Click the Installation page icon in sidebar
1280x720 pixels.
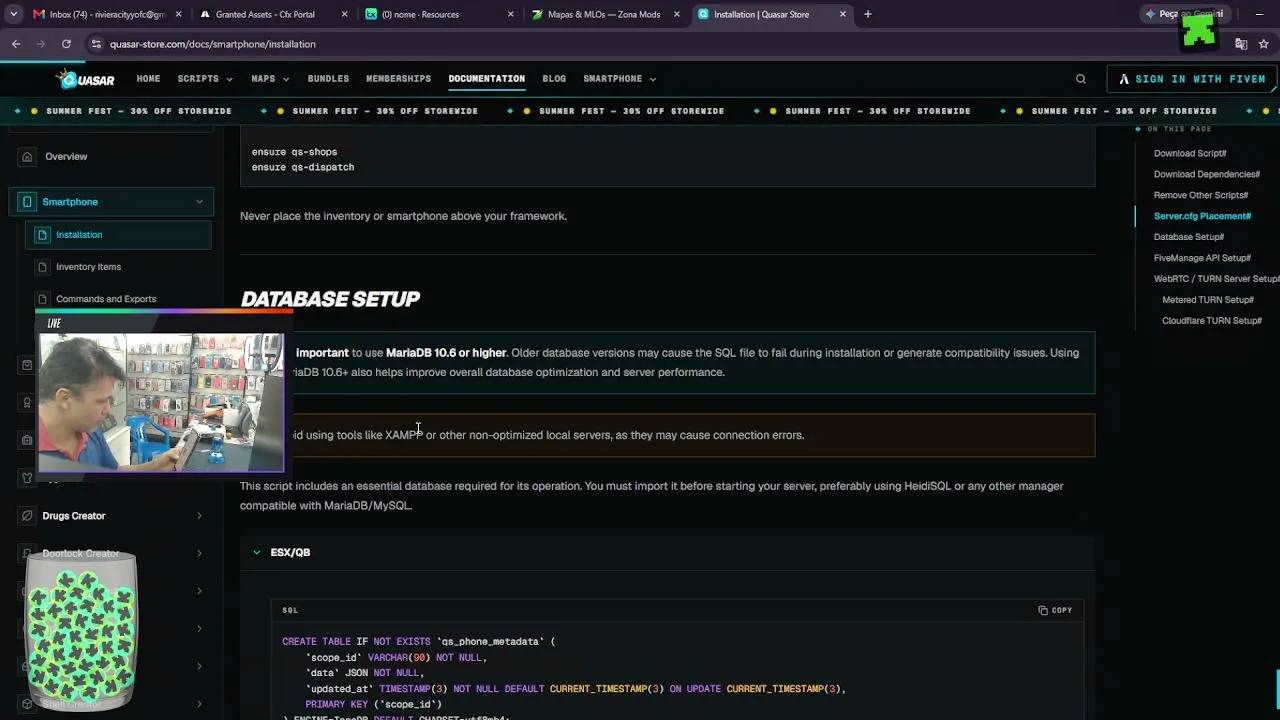coord(42,235)
